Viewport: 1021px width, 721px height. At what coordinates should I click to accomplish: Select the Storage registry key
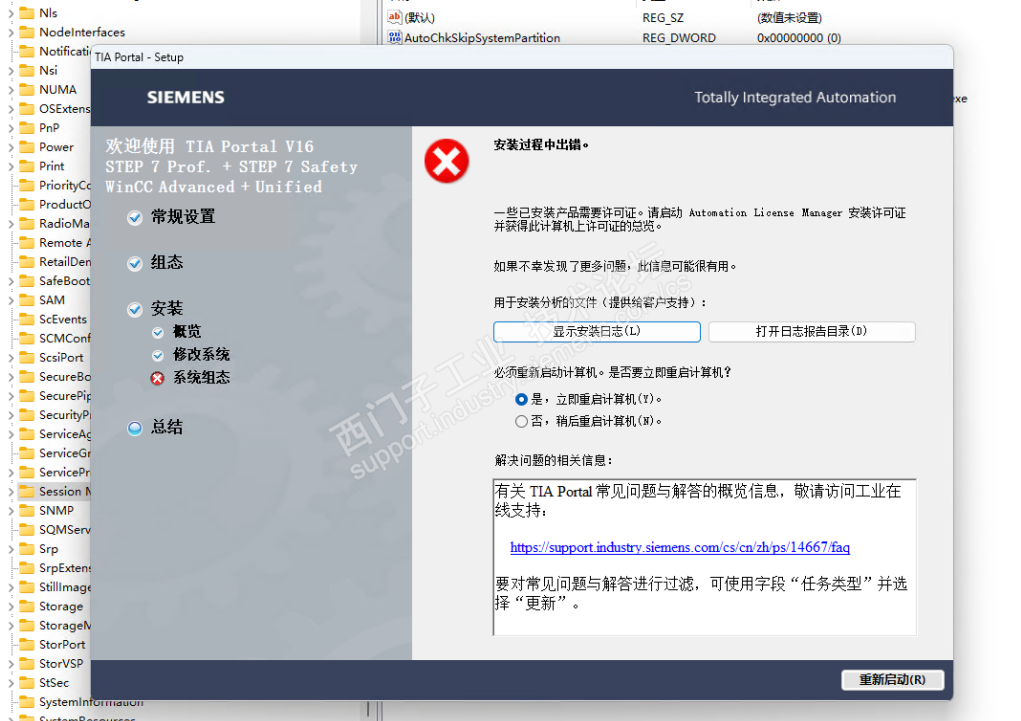click(61, 606)
